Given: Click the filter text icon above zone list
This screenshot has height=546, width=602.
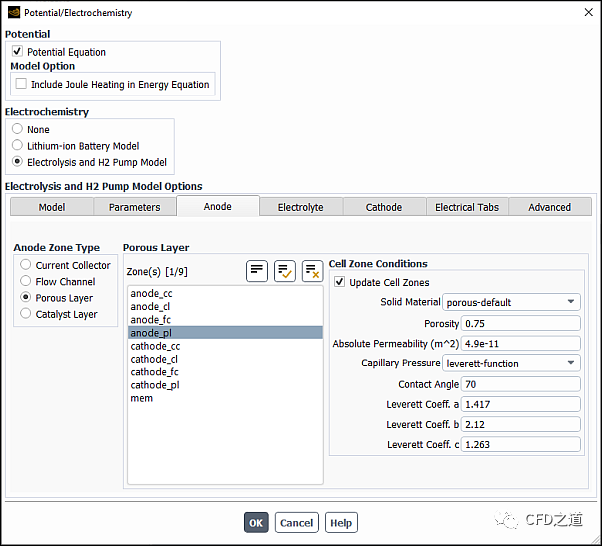Looking at the screenshot, I should [257, 270].
